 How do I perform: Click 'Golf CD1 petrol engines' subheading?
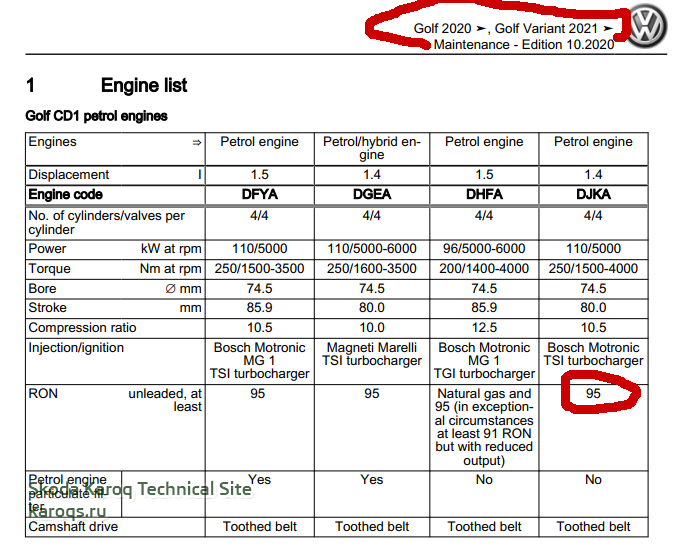tap(96, 116)
